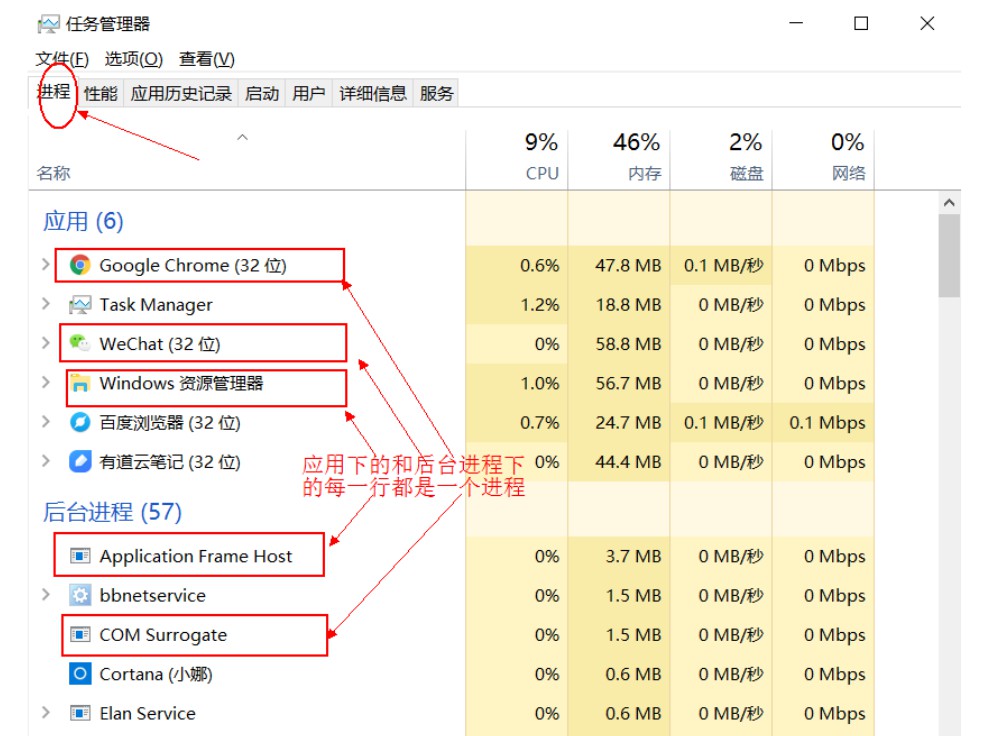Click the Task Manager process icon
This screenshot has width=992, height=736.
80,304
